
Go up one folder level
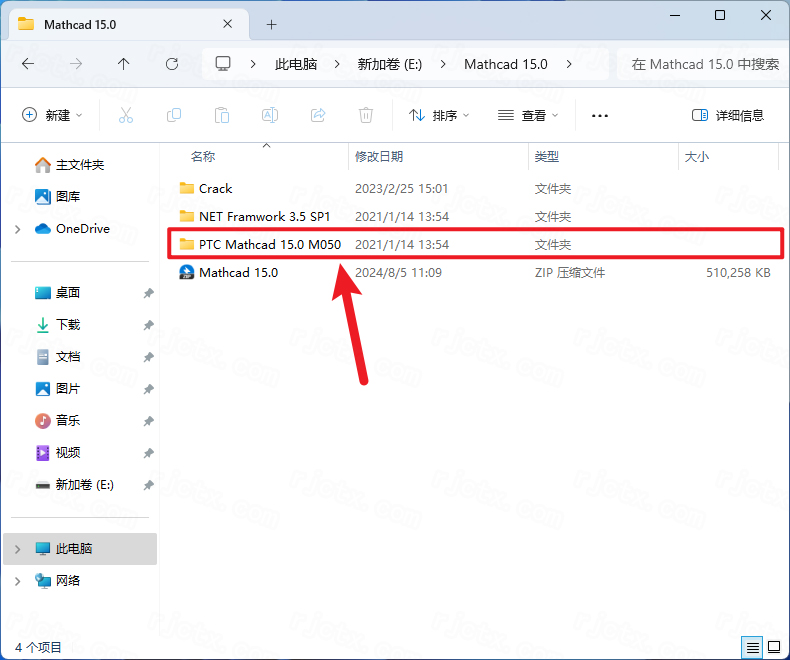tap(124, 64)
